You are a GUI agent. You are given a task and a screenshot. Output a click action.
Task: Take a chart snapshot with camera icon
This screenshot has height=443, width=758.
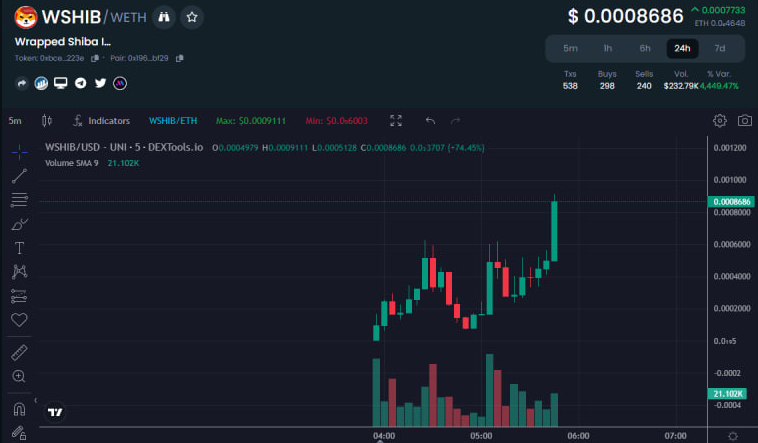[745, 120]
